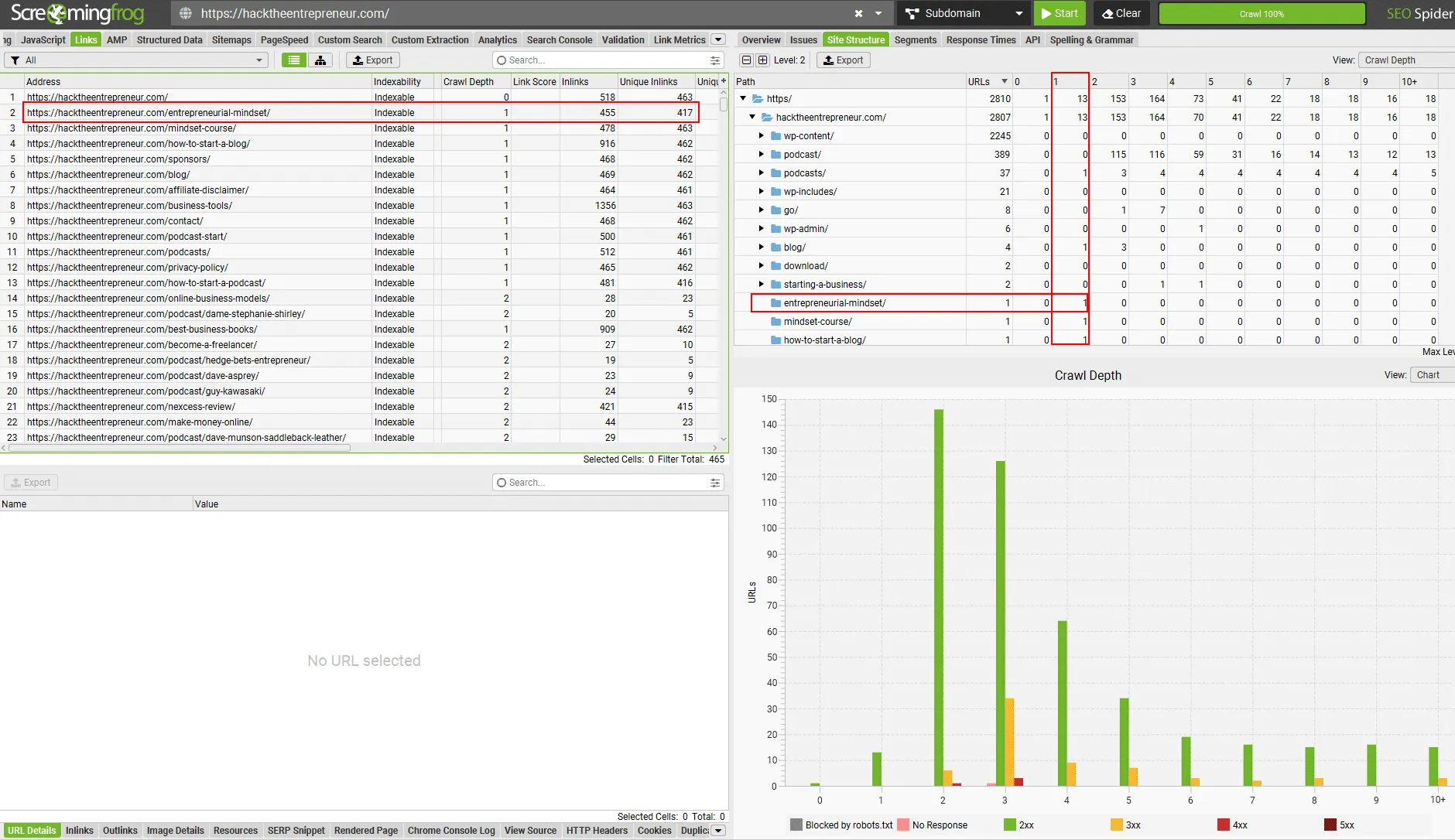Switch to the Inlinks bottom tab

pos(79,831)
